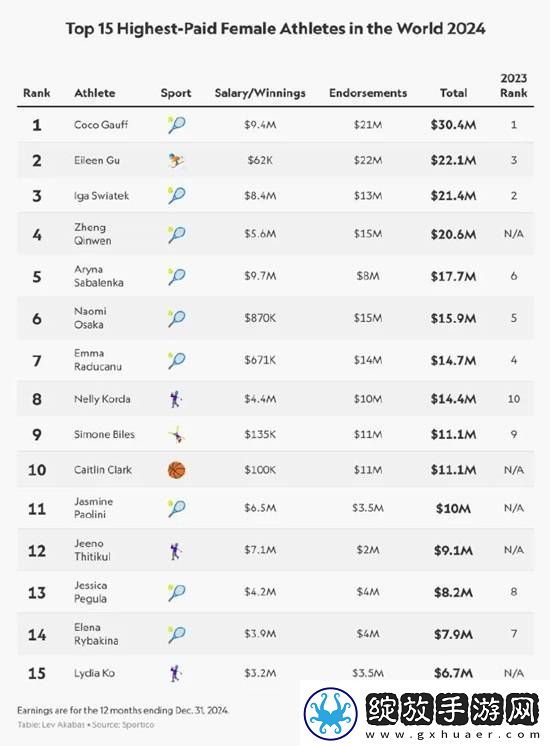This screenshot has height=746, width=550.
Task: Click the skiing icon for Eileen Gu
Action: [176, 160]
